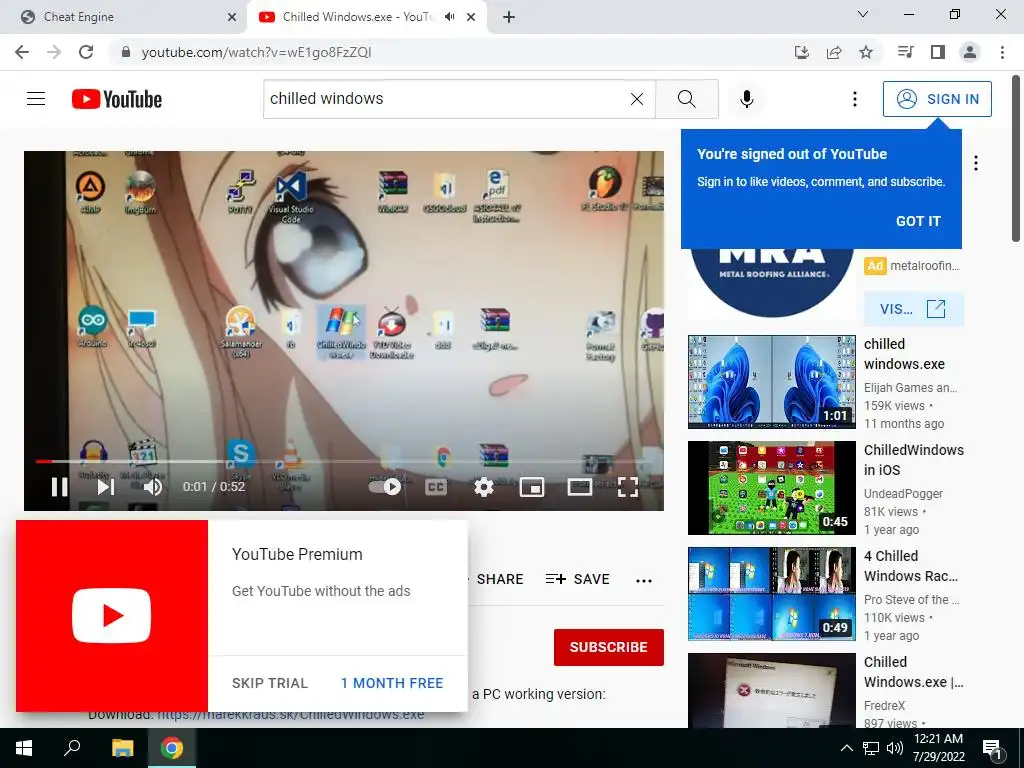Viewport: 1024px width, 768px height.
Task: Show hidden system tray icons
Action: [x=846, y=748]
